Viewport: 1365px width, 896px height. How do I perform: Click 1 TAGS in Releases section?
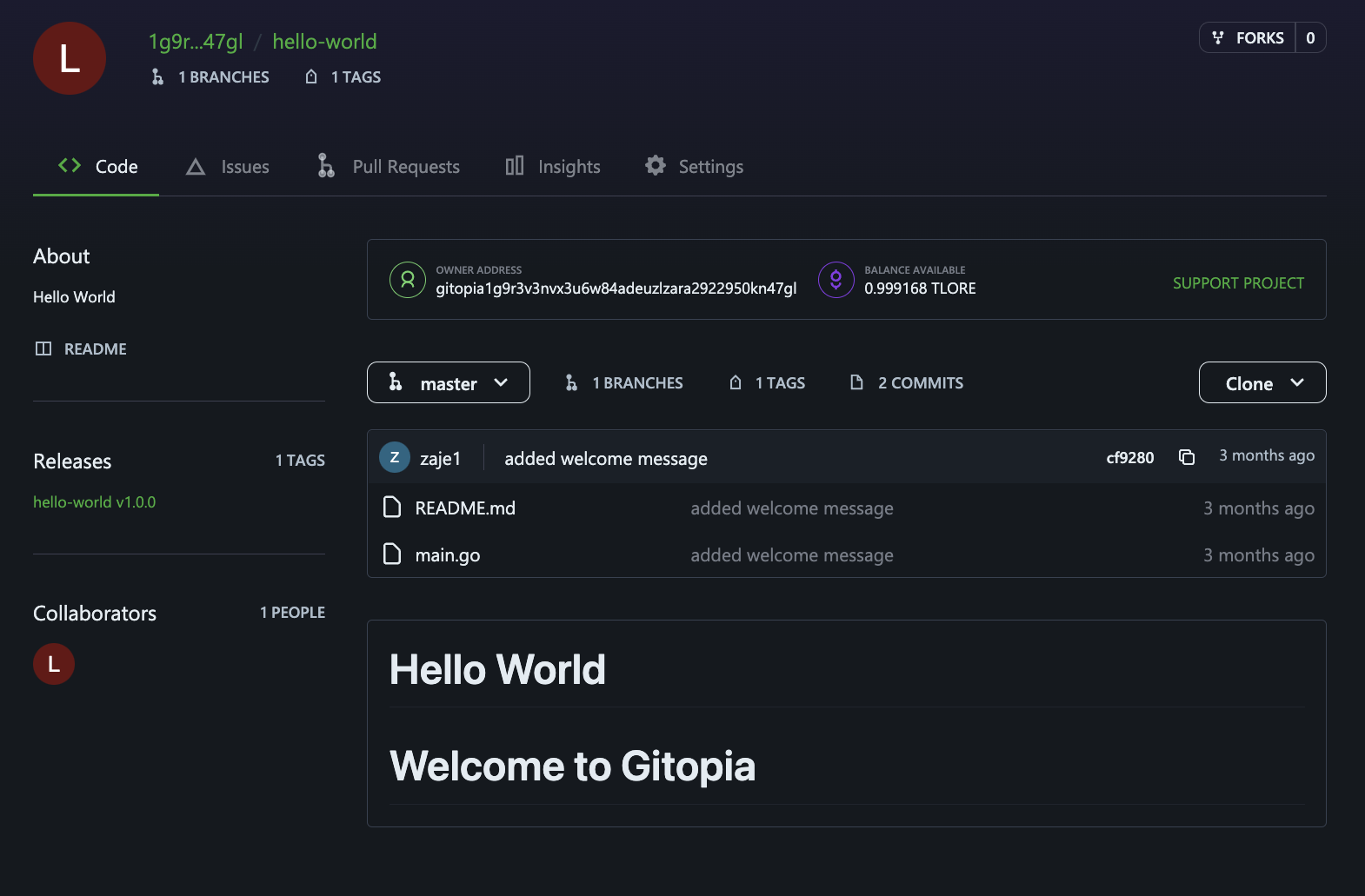[x=300, y=461]
